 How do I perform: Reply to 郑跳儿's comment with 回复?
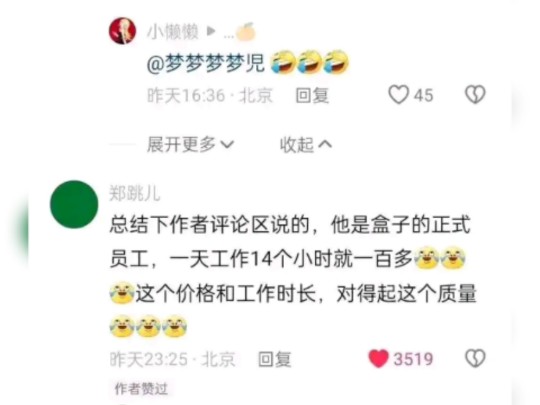pos(274,359)
